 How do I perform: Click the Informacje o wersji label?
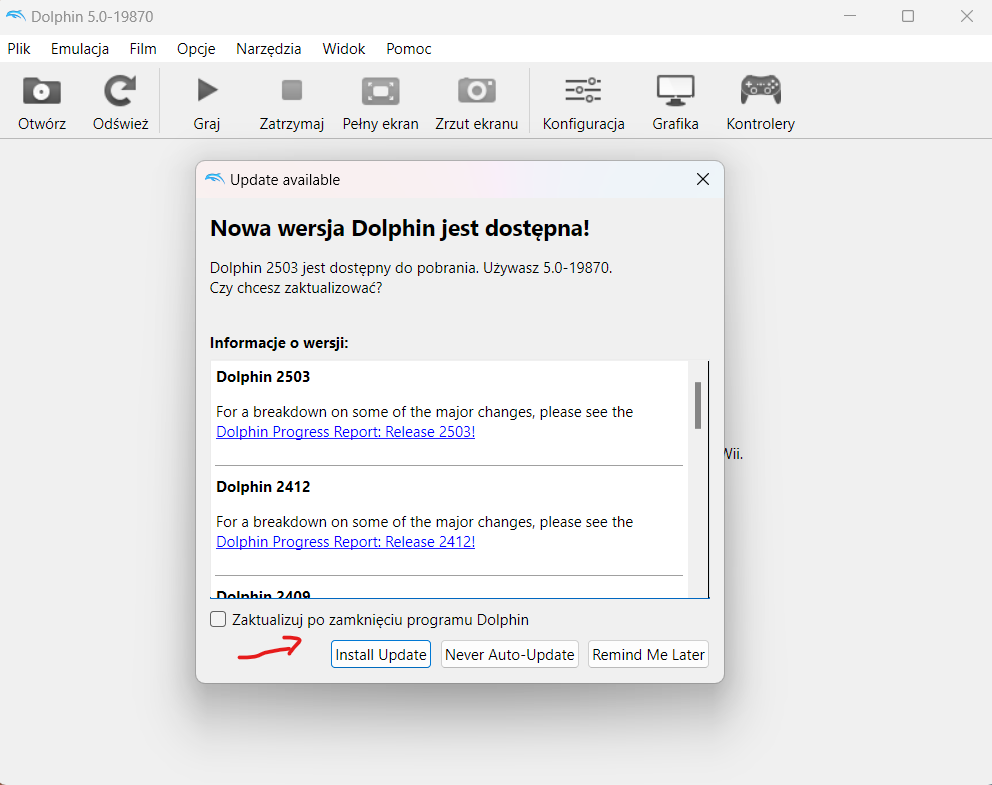279,343
